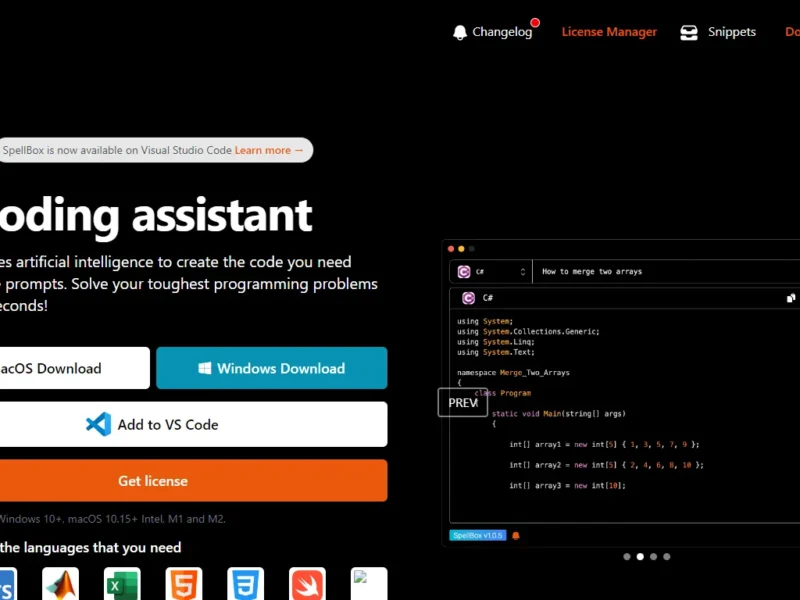Click the Snippets tray icon
Screen dimensions: 800x600
pyautogui.click(x=689, y=32)
